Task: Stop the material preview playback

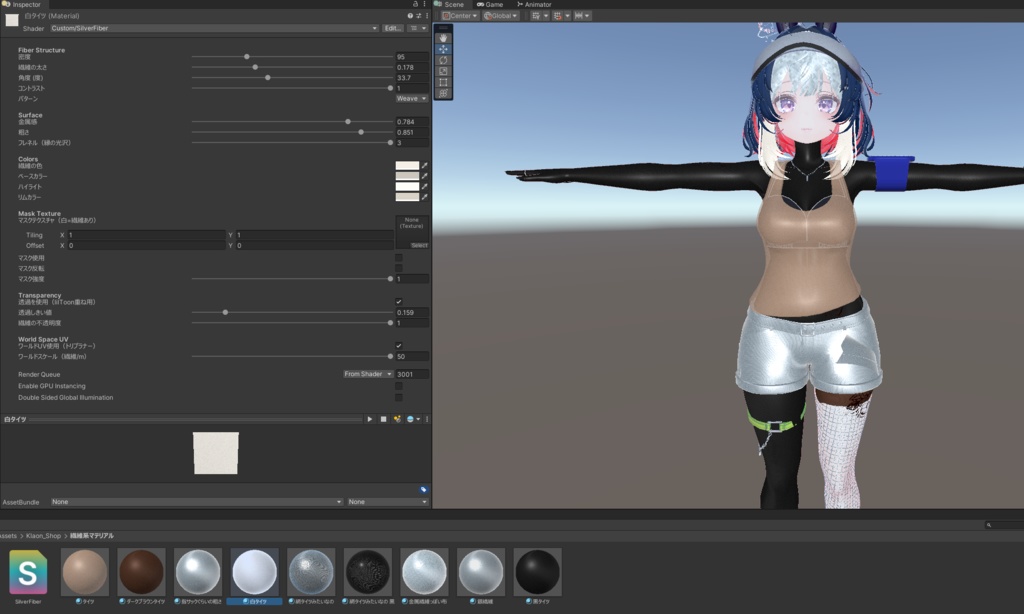Action: [383, 419]
